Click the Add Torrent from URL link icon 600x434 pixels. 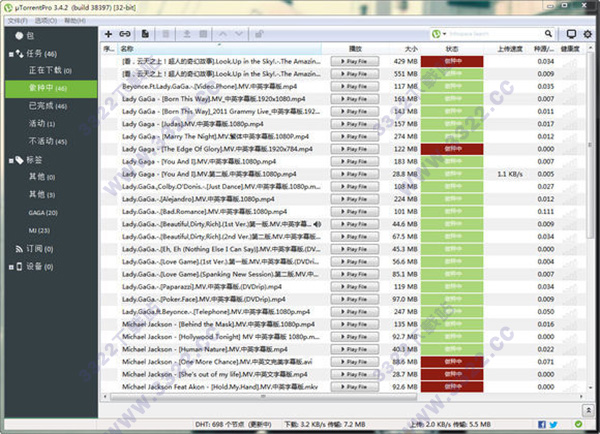(x=125, y=34)
